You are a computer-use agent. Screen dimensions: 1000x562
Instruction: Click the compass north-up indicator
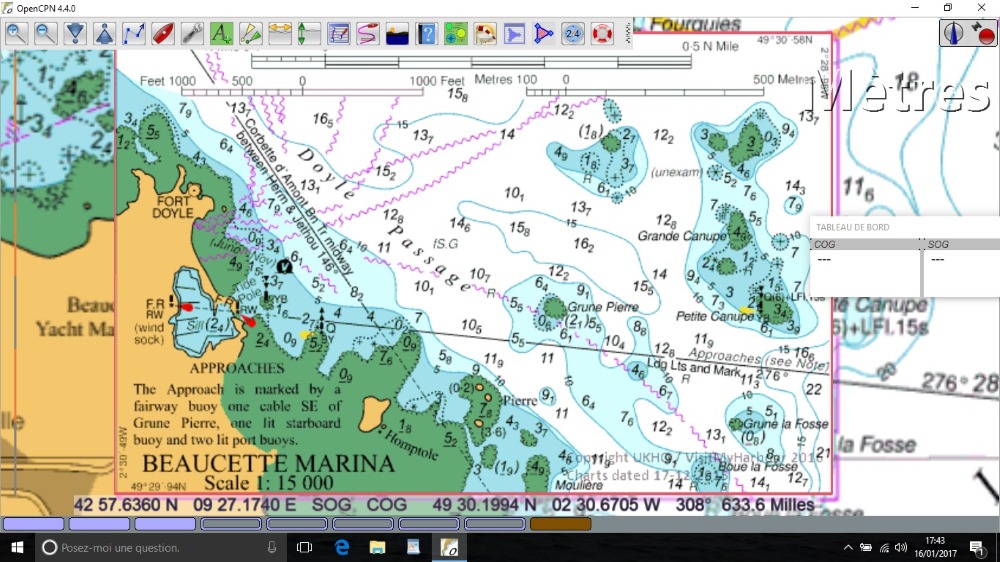[x=953, y=33]
